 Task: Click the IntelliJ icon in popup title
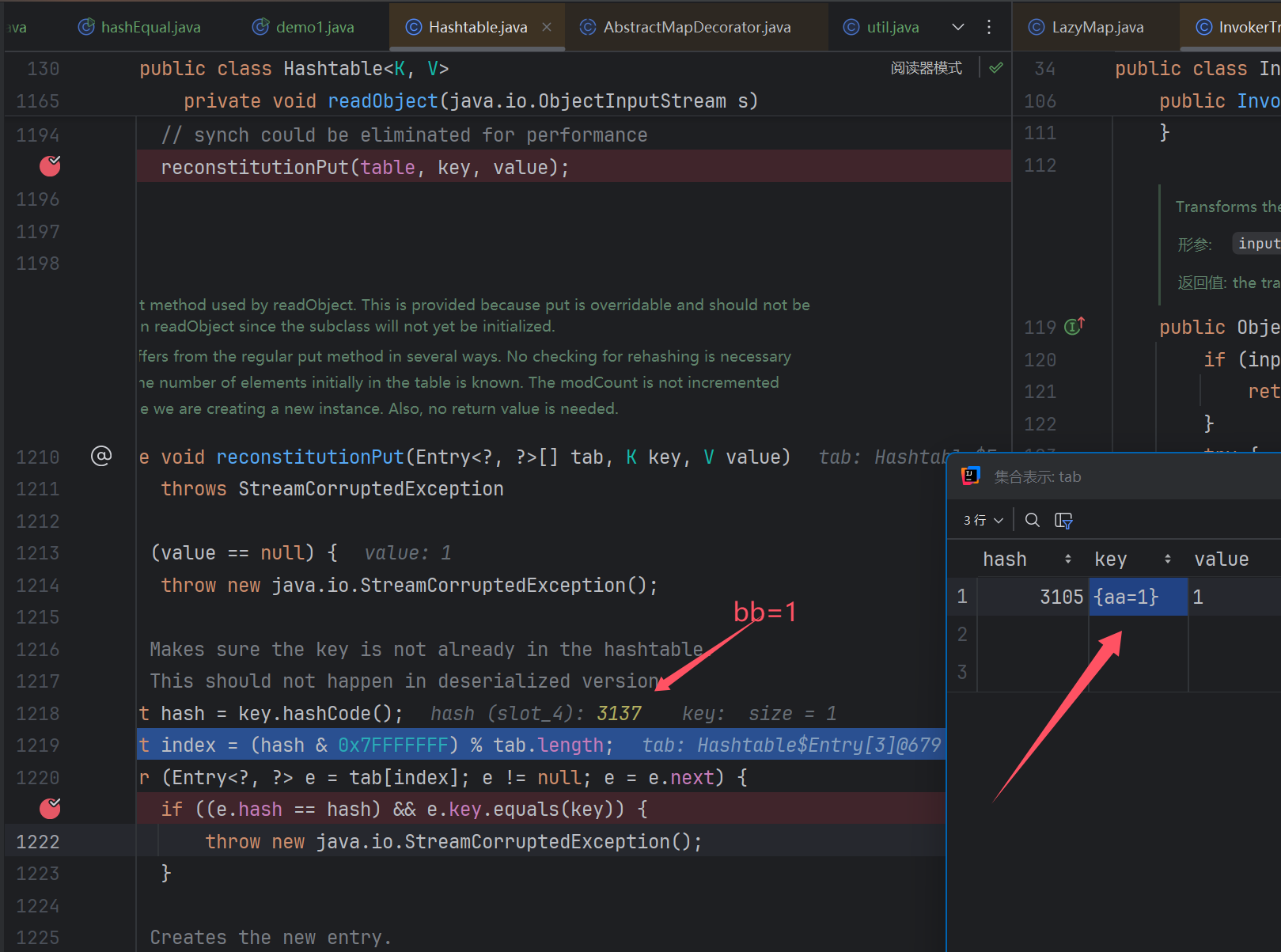tap(971, 476)
